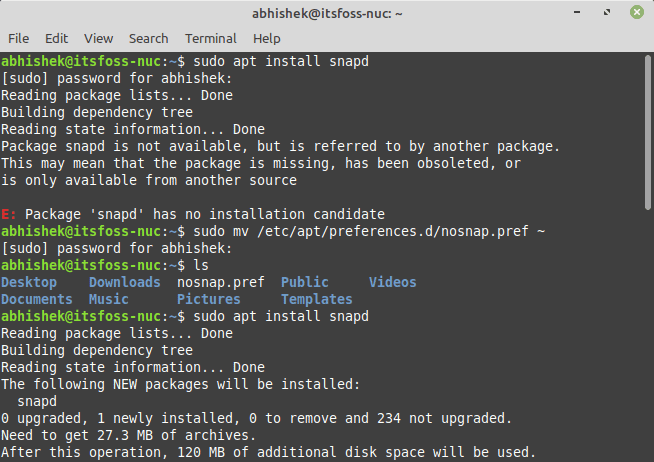Click 'This may mean that the package is missing' line
This screenshot has height=462, width=654.
click(x=261, y=163)
